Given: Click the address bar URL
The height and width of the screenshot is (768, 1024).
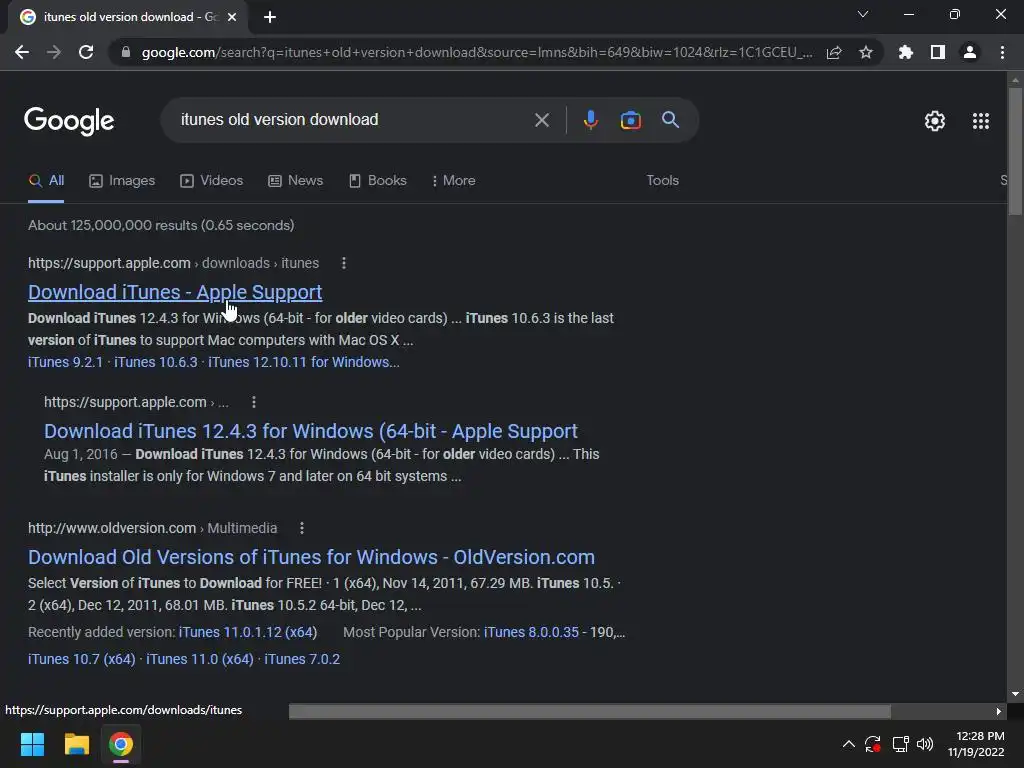Looking at the screenshot, I should [477, 52].
